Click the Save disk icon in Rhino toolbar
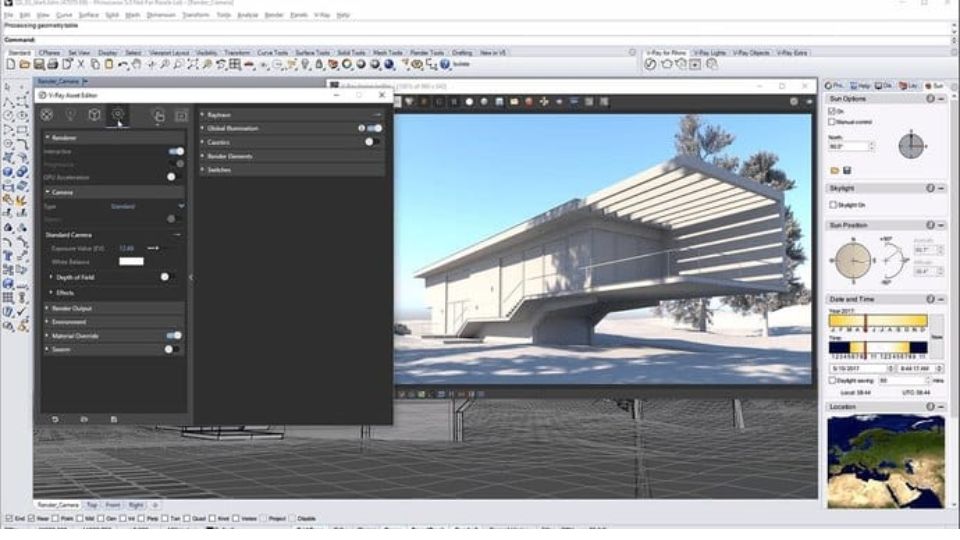The width and height of the screenshot is (960, 540). [39, 64]
